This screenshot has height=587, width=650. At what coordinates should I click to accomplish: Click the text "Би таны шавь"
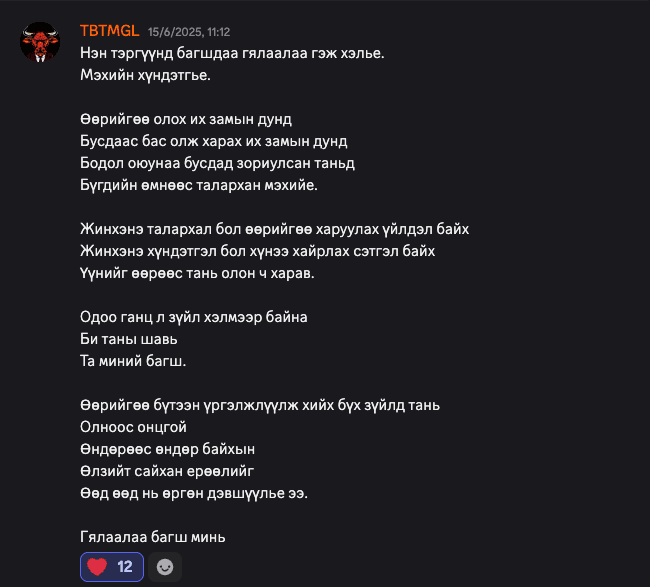129,340
